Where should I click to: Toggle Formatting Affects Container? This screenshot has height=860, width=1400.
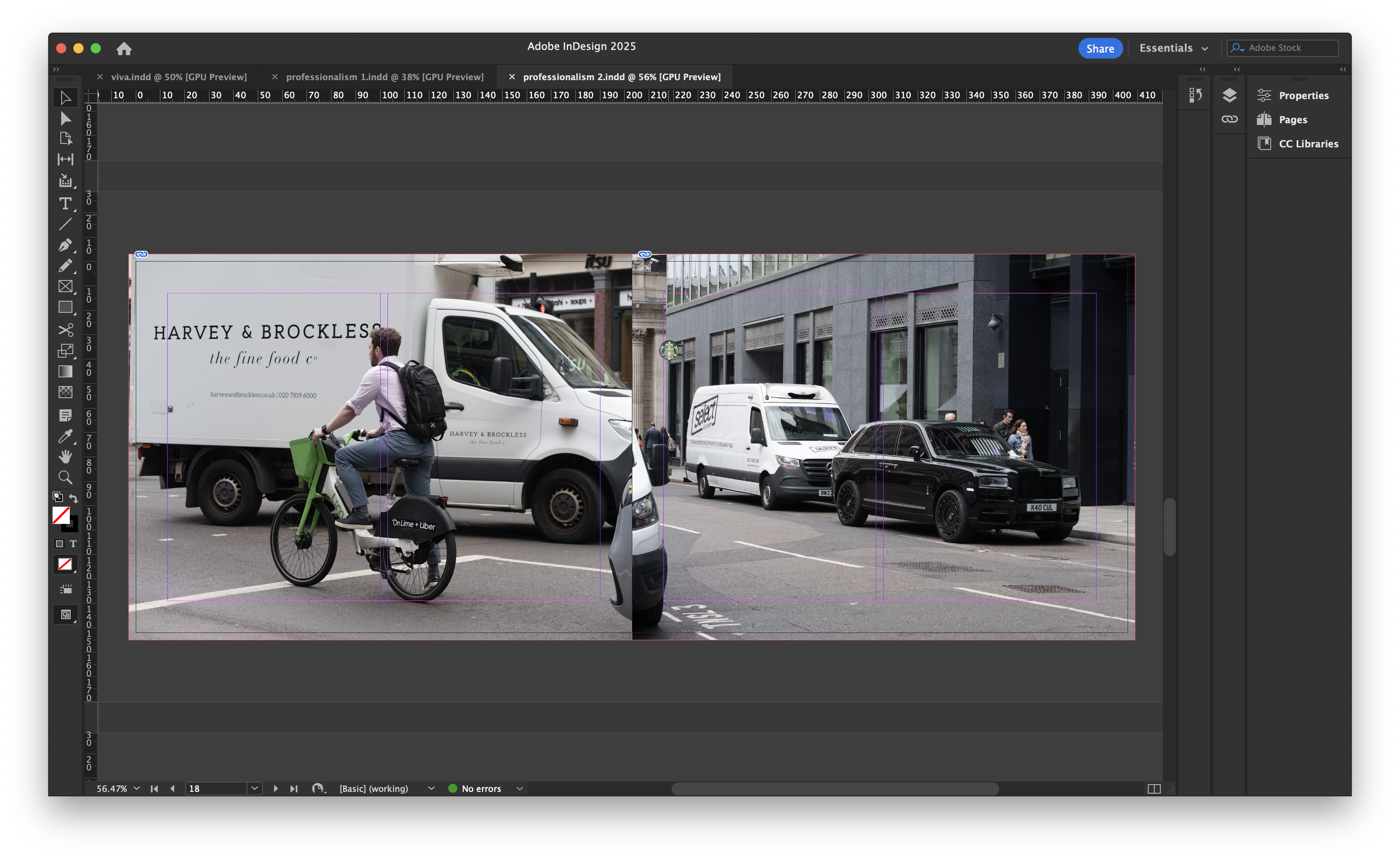tap(59, 544)
